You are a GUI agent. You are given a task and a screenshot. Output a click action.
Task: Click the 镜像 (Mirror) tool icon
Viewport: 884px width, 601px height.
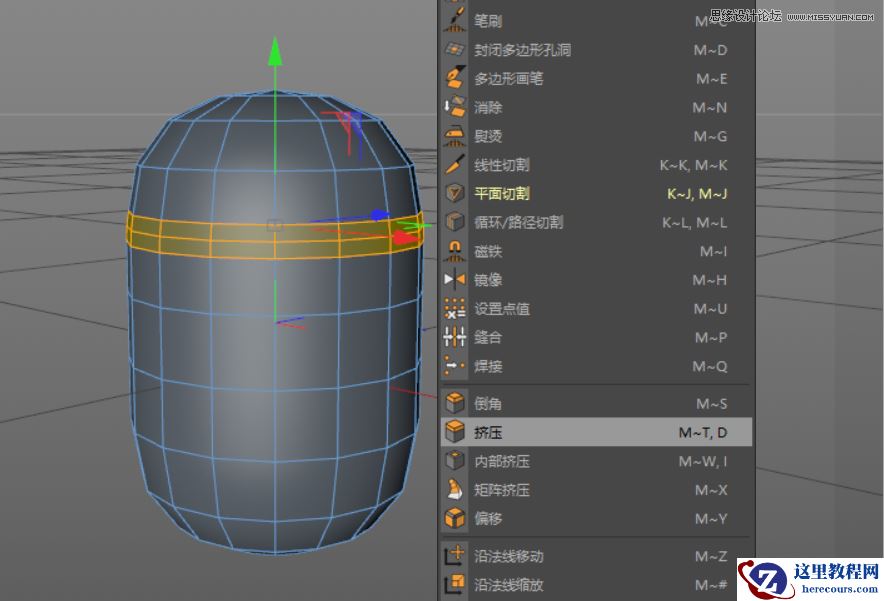[453, 280]
